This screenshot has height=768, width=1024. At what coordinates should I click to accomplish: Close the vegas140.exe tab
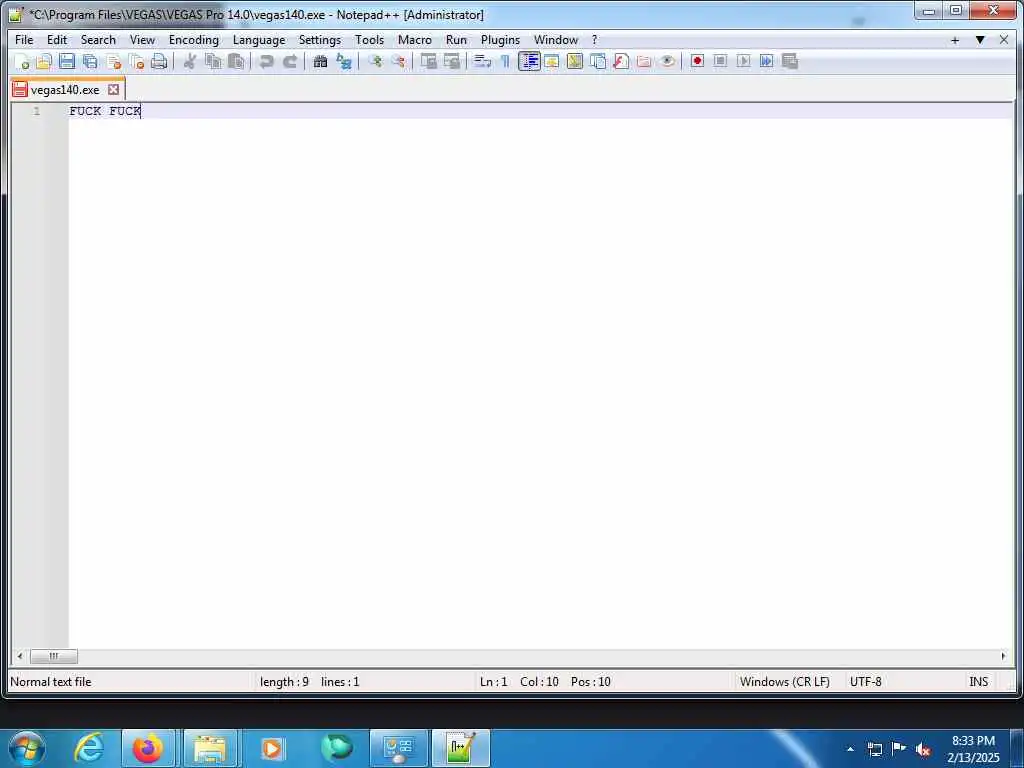pyautogui.click(x=114, y=89)
